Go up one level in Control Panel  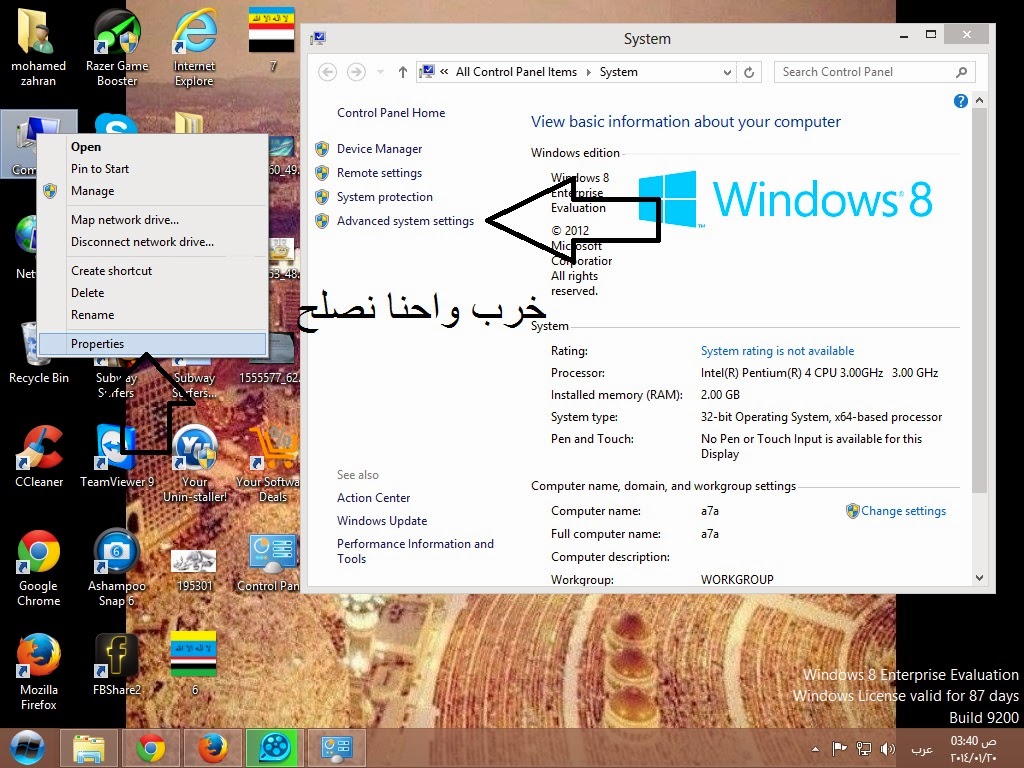pyautogui.click(x=402, y=72)
